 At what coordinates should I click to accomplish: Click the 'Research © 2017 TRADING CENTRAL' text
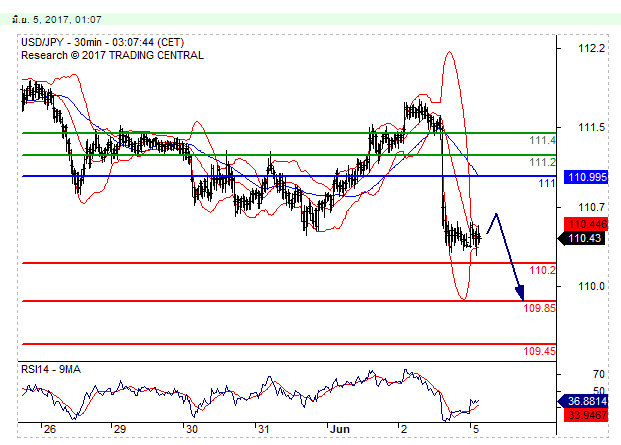tap(112, 55)
